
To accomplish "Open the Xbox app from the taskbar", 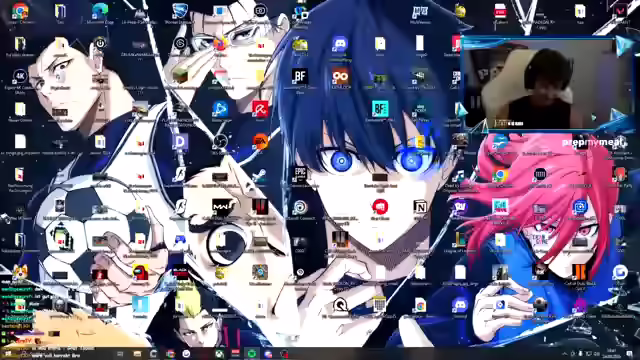I will [220, 353].
